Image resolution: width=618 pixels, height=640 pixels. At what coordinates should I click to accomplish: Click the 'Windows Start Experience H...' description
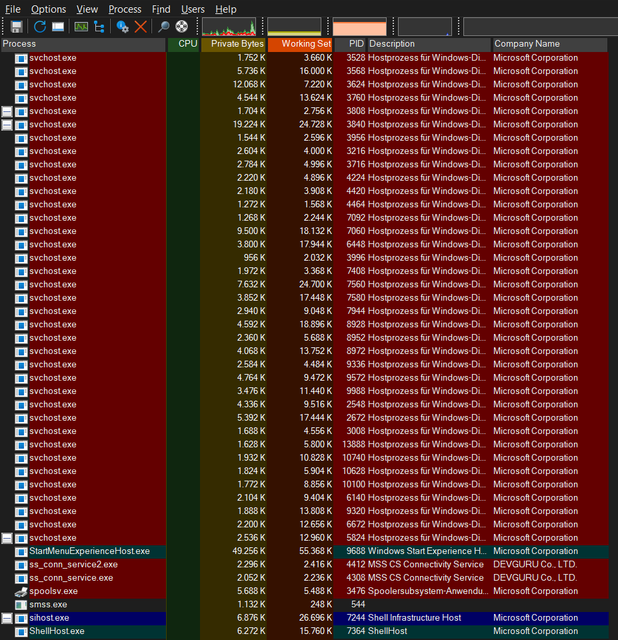pos(427,551)
